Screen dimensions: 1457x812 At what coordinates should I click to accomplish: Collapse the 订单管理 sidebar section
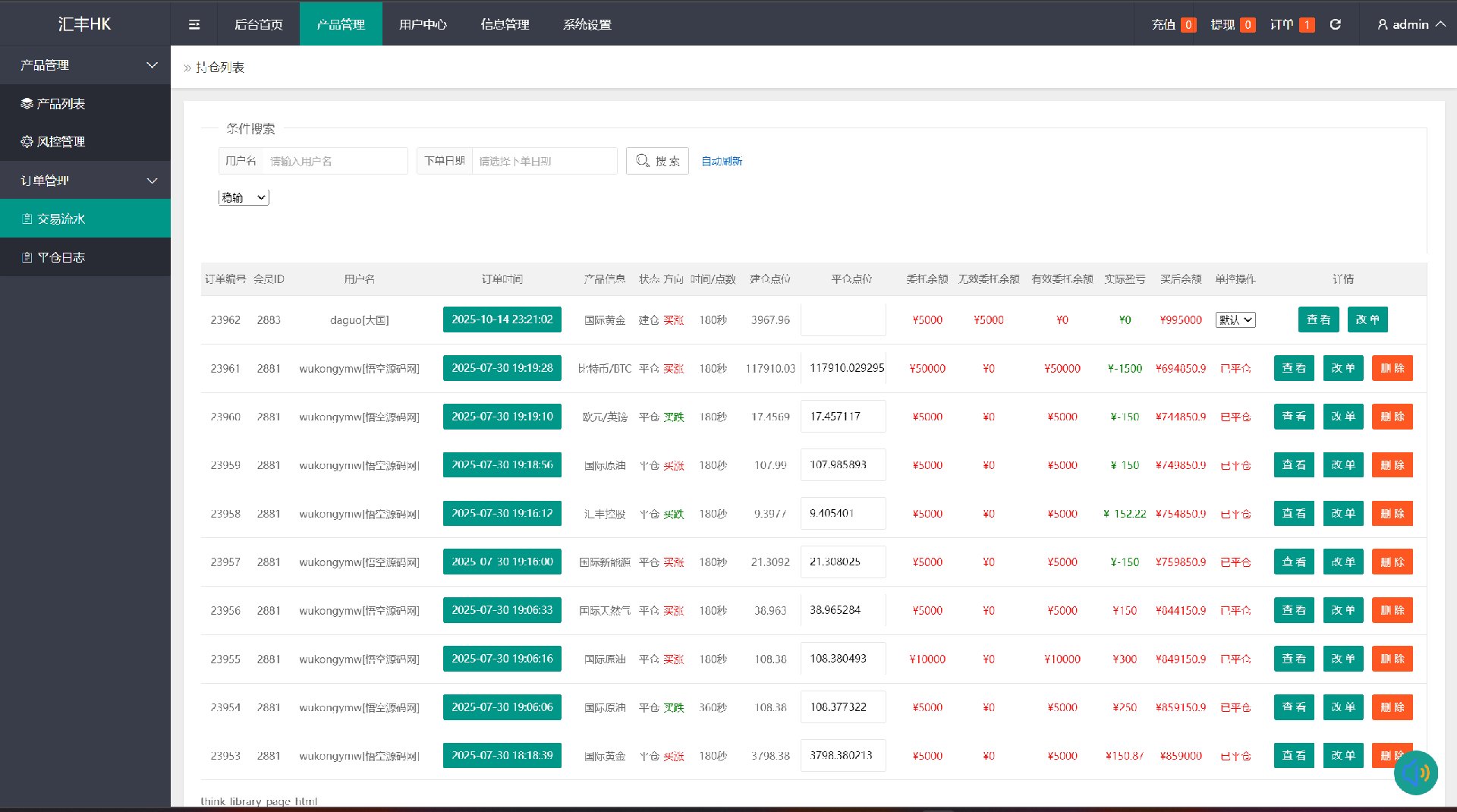click(152, 181)
